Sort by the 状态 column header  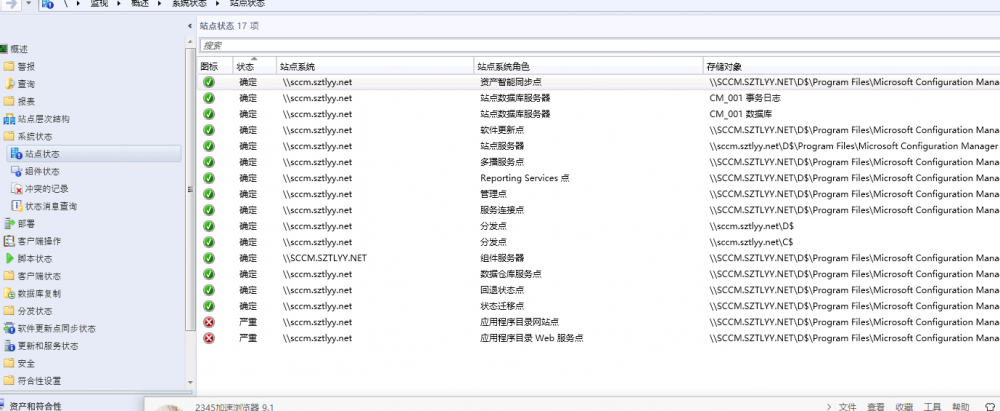pyautogui.click(x=254, y=66)
